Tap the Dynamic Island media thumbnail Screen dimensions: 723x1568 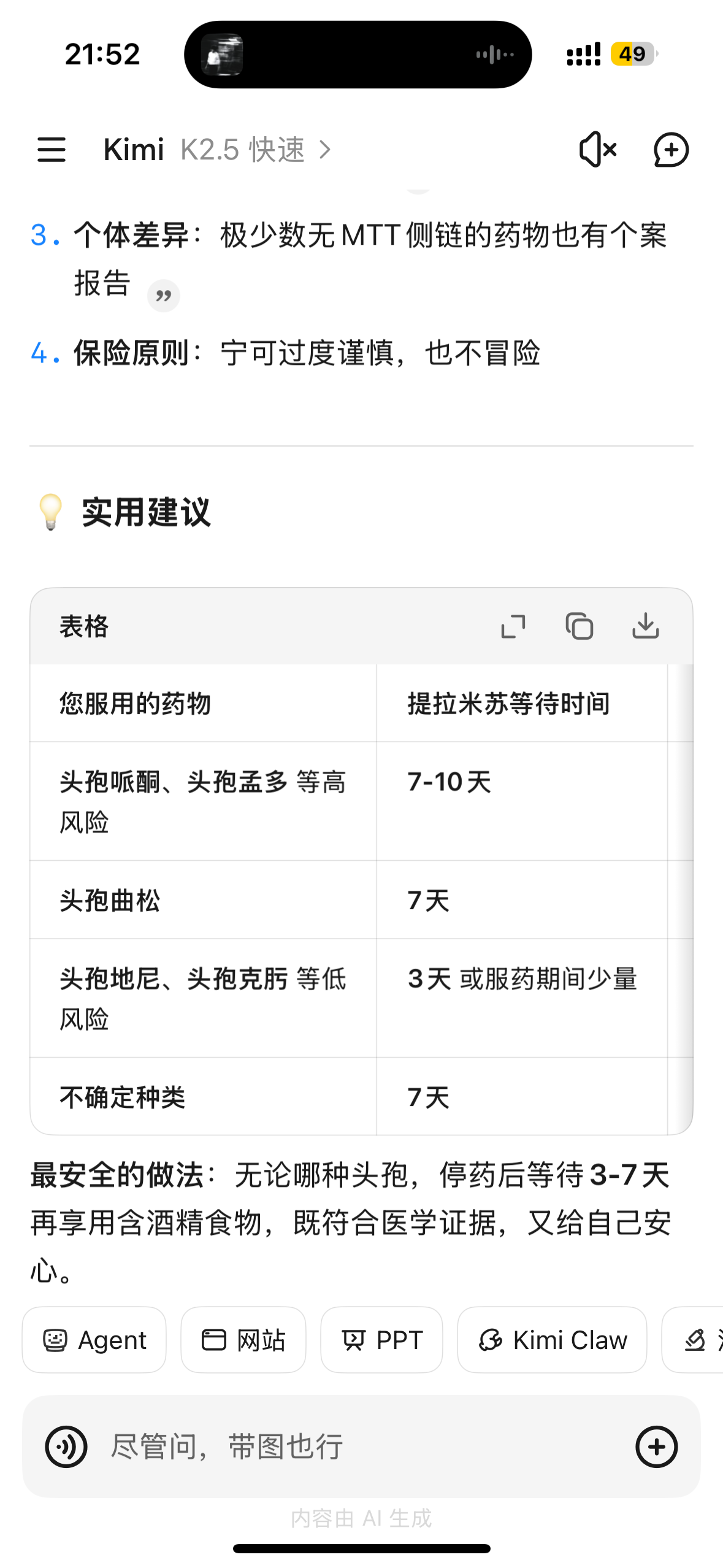[222, 55]
